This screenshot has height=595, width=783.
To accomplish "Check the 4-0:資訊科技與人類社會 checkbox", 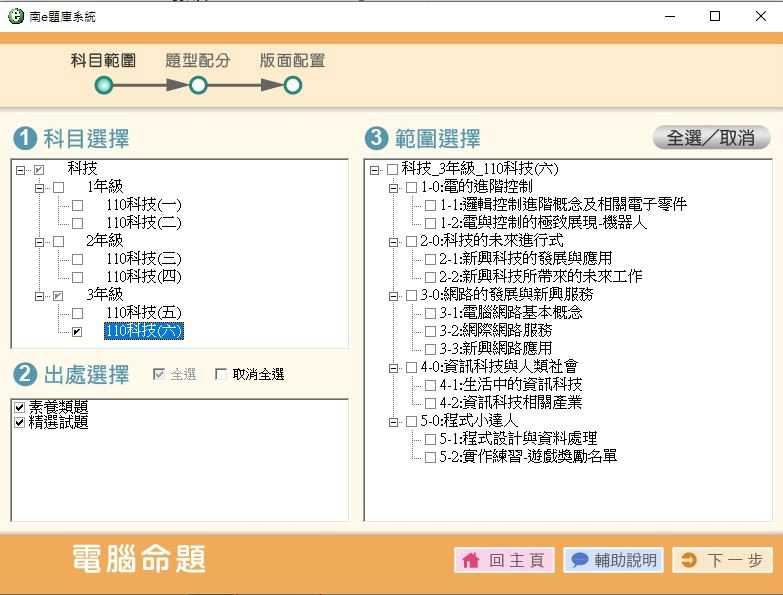I will tap(411, 367).
